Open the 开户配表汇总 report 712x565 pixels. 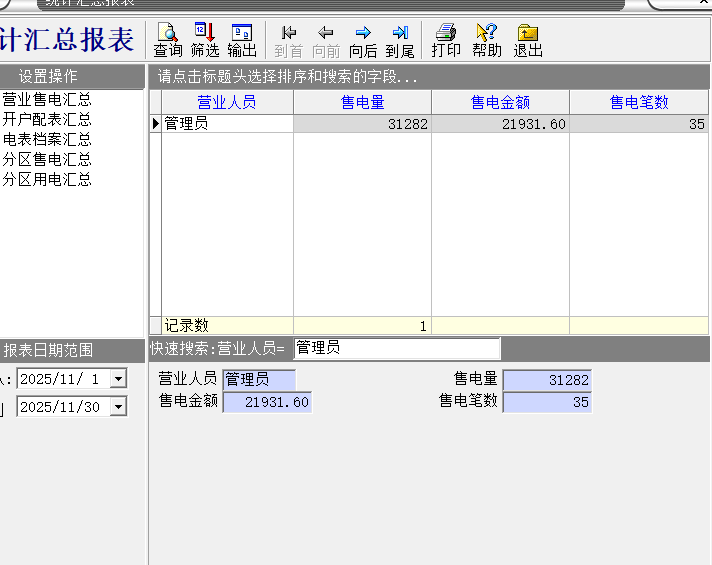point(47,120)
